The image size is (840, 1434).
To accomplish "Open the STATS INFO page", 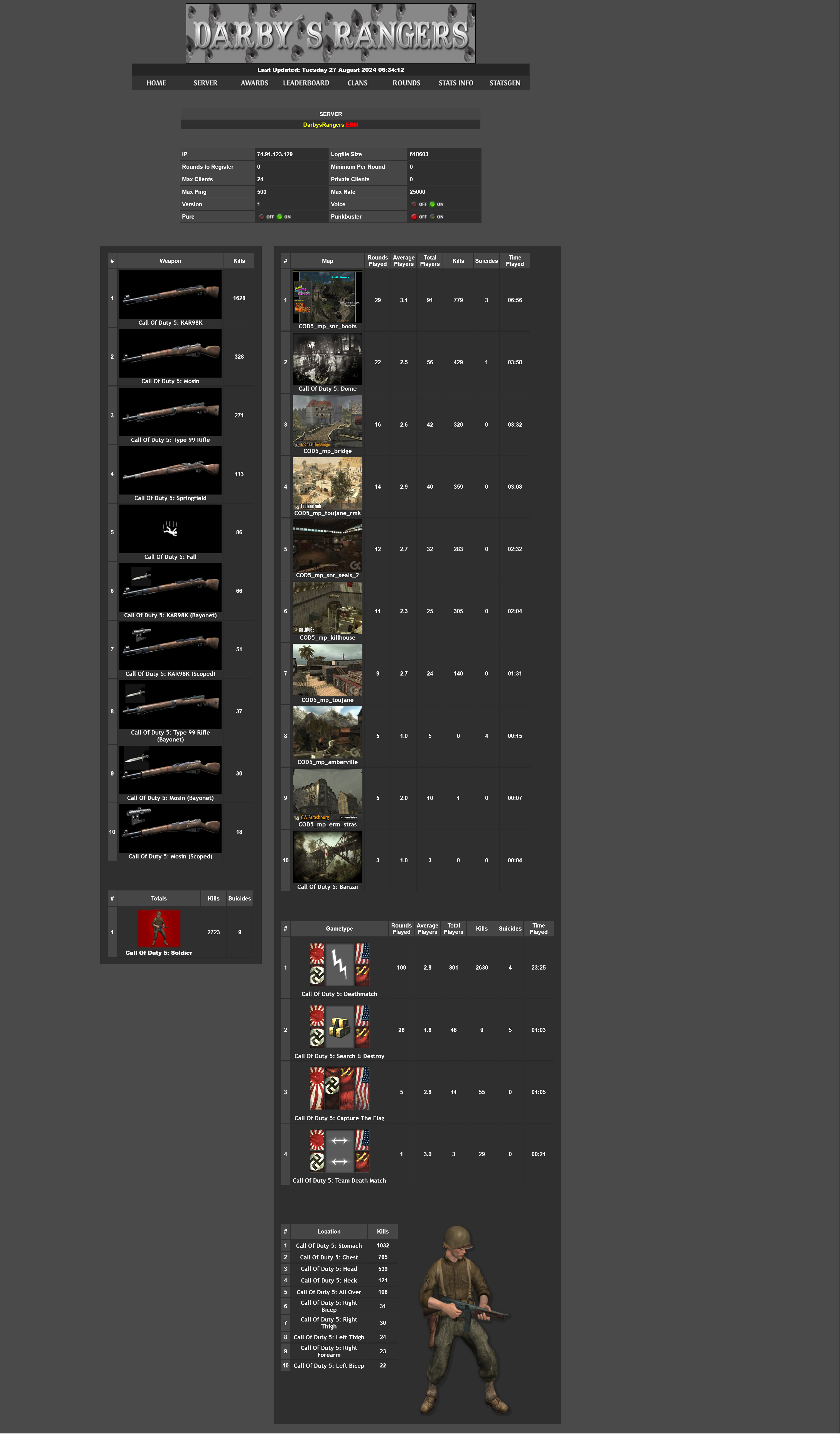I will point(456,83).
